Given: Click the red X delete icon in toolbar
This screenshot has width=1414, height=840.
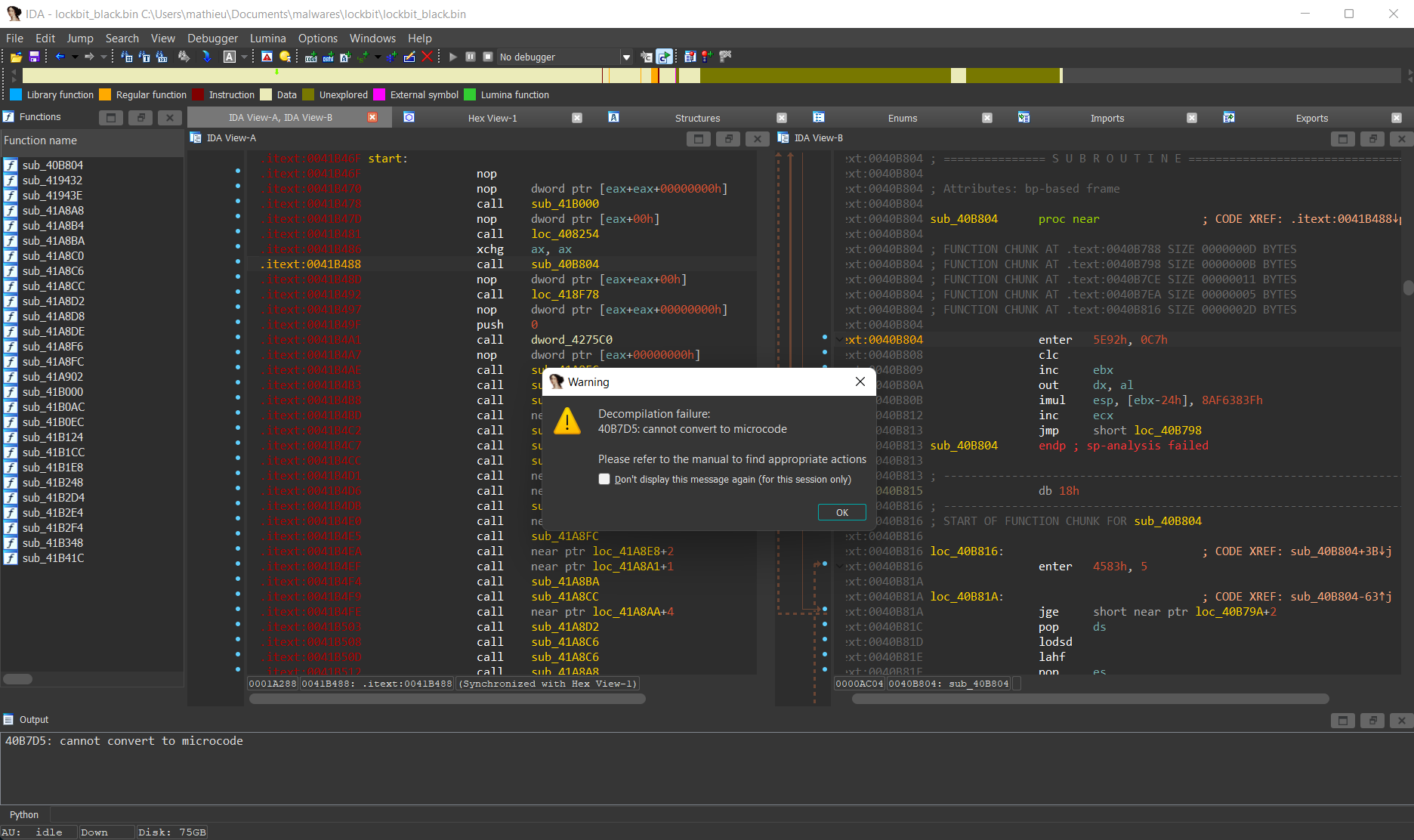Looking at the screenshot, I should point(427,57).
